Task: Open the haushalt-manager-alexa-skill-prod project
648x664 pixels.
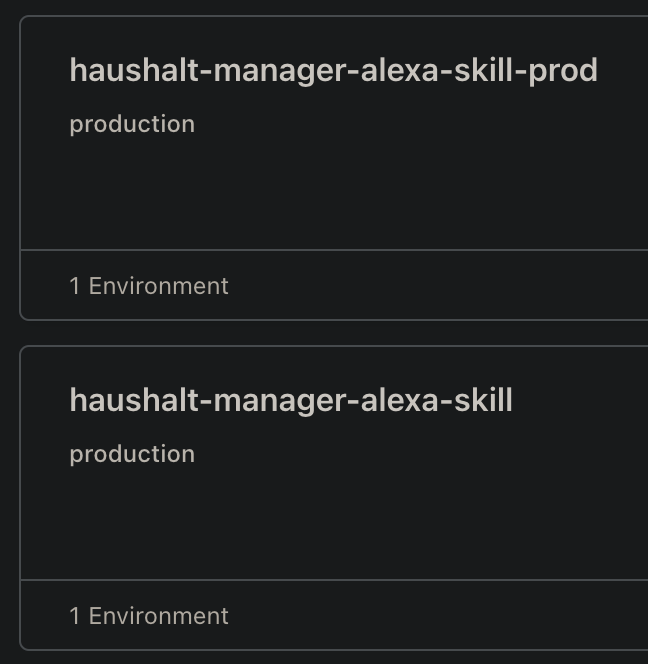Action: pos(333,70)
